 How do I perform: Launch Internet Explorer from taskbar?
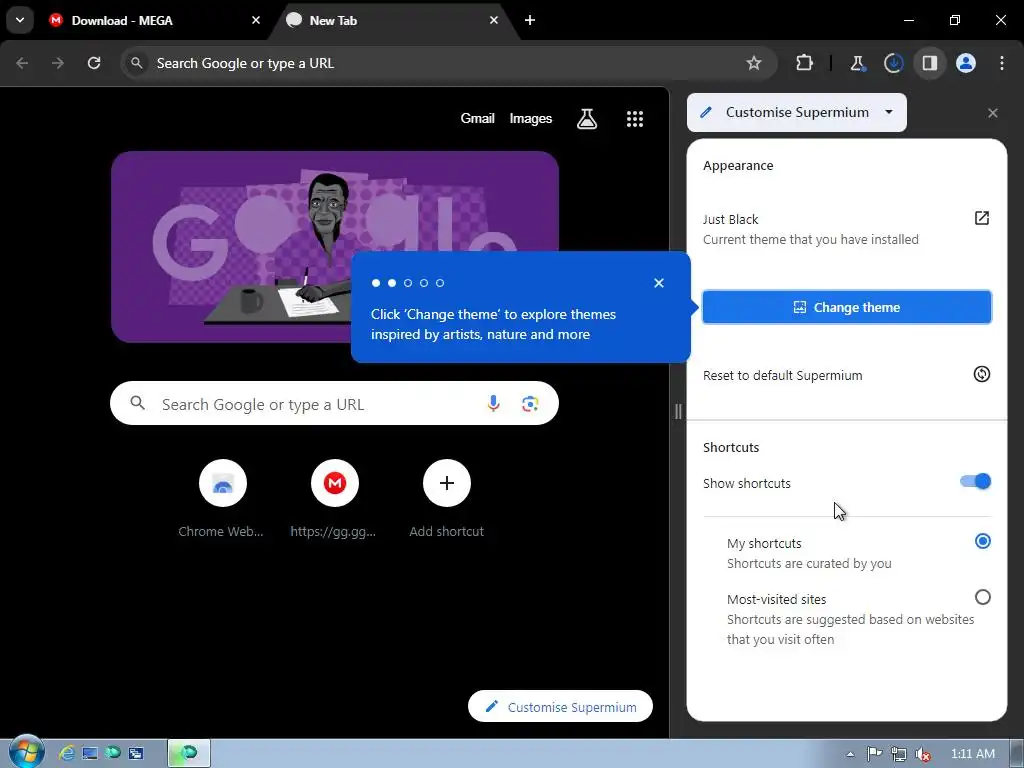pos(67,754)
